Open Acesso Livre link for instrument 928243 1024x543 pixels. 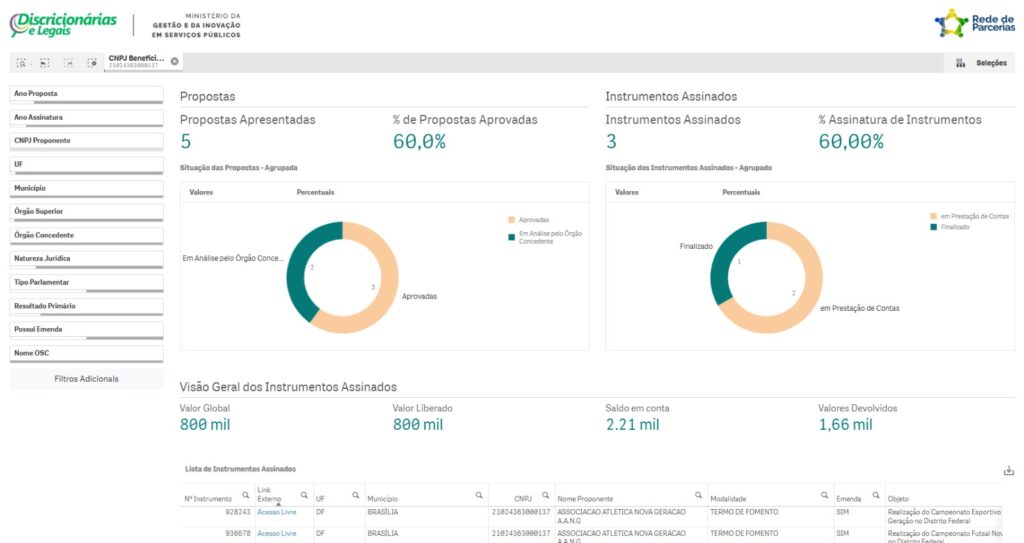(276, 511)
